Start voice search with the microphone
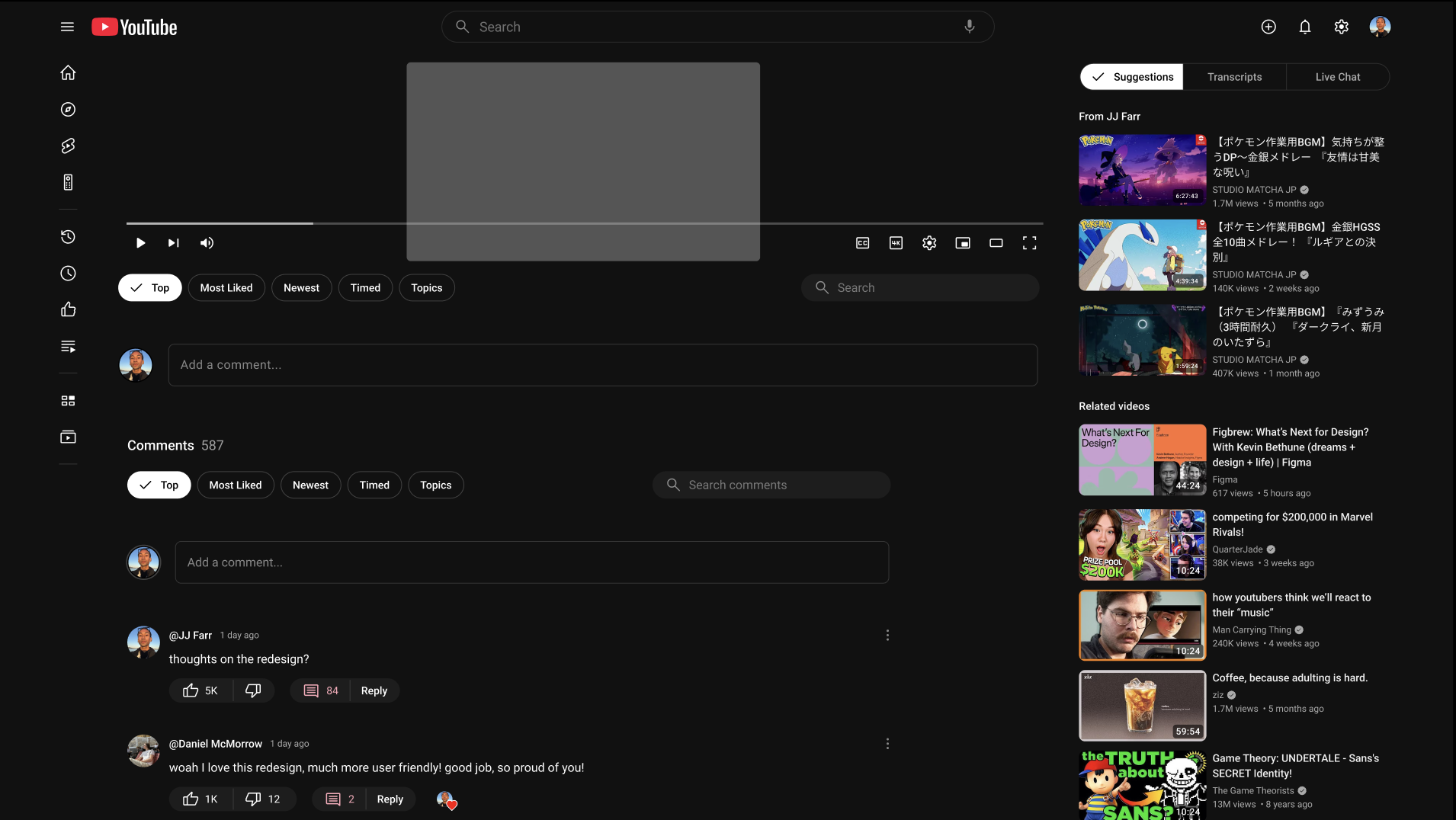 pos(970,26)
